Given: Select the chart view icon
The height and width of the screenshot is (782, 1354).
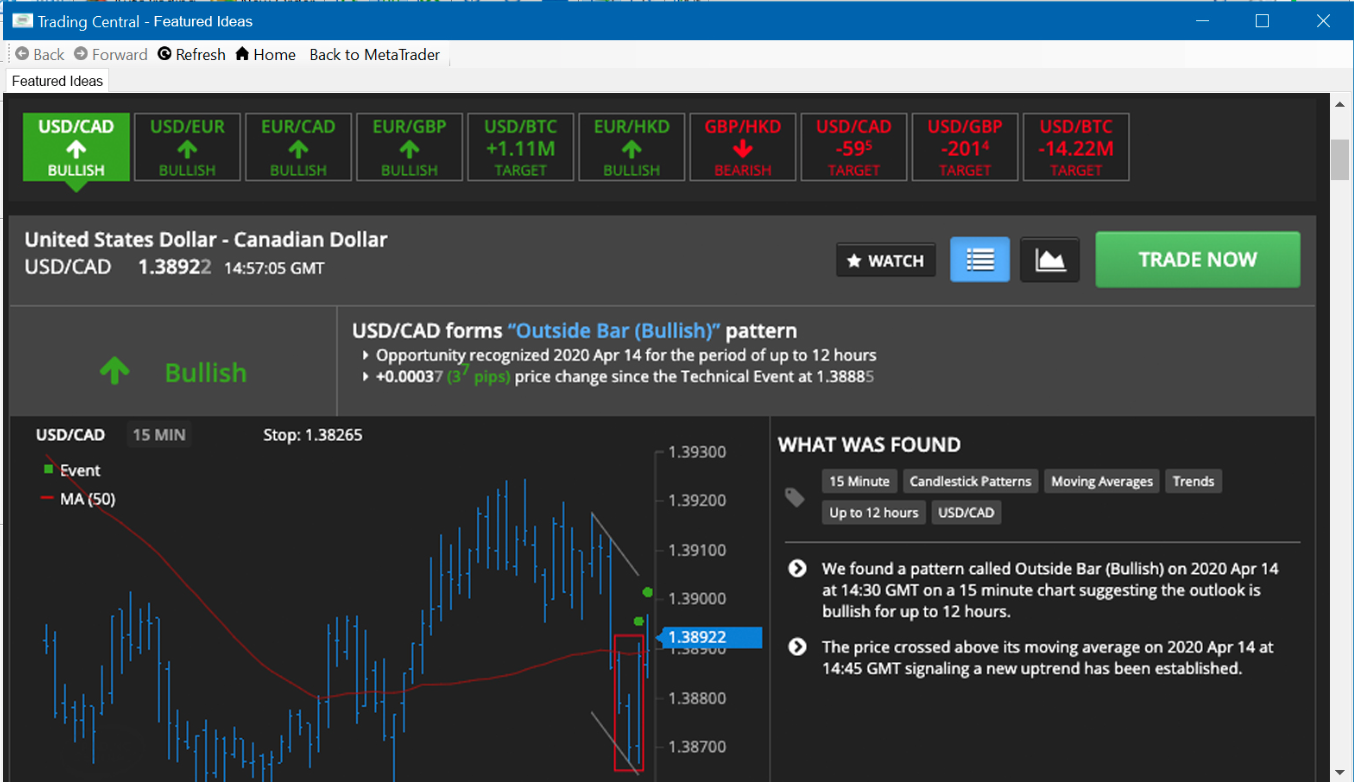Looking at the screenshot, I should (1049, 259).
